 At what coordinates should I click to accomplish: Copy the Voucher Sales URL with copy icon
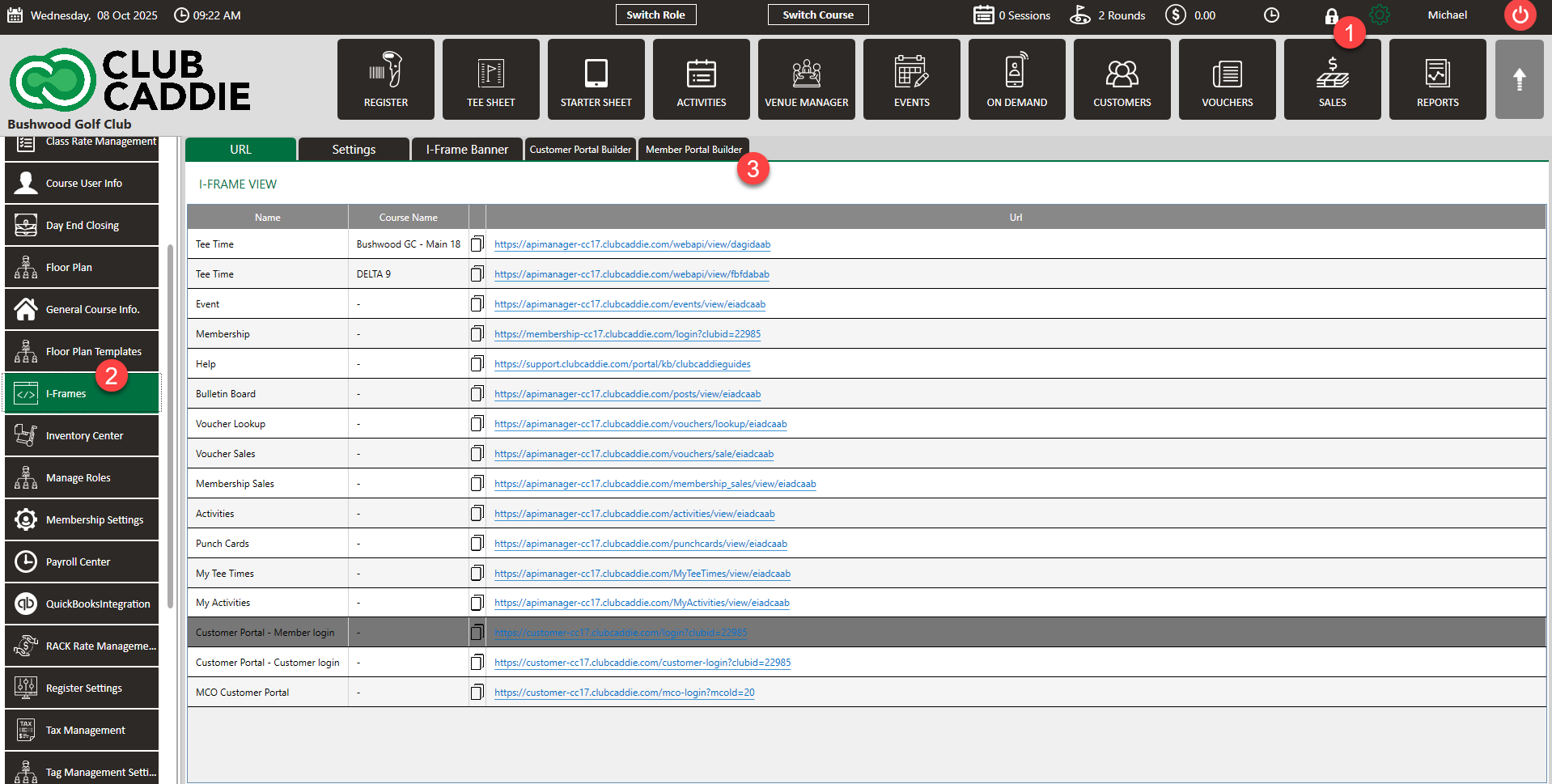click(x=477, y=453)
